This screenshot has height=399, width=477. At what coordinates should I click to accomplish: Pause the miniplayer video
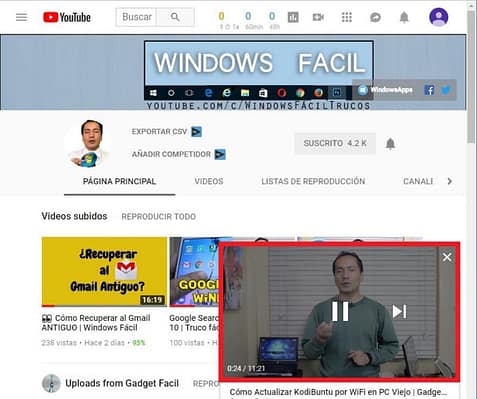click(x=340, y=312)
